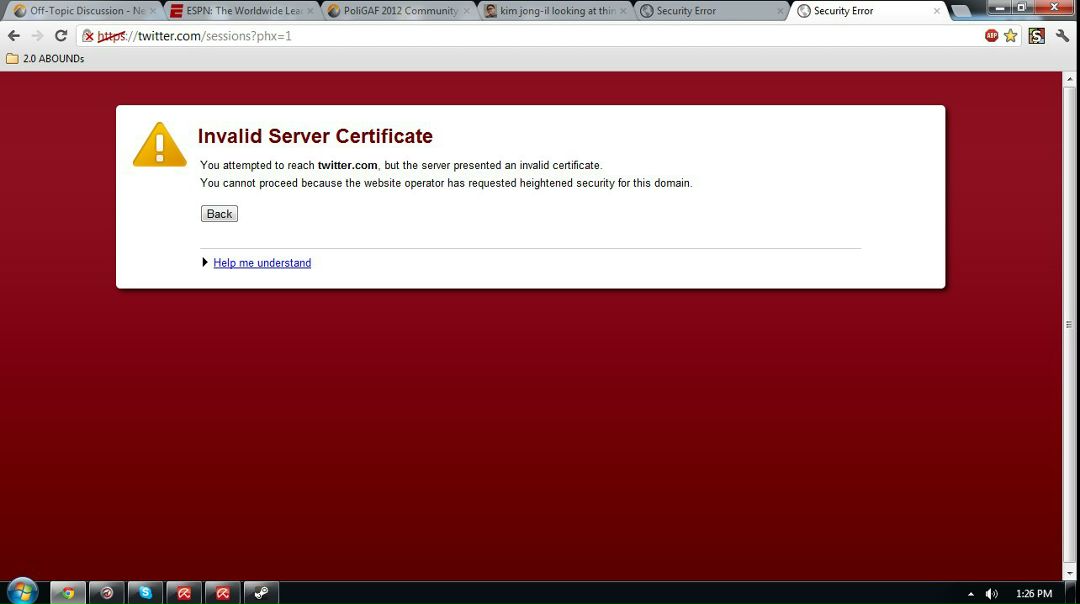Show hidden system tray icons
The height and width of the screenshot is (604, 1080).
pos(970,594)
